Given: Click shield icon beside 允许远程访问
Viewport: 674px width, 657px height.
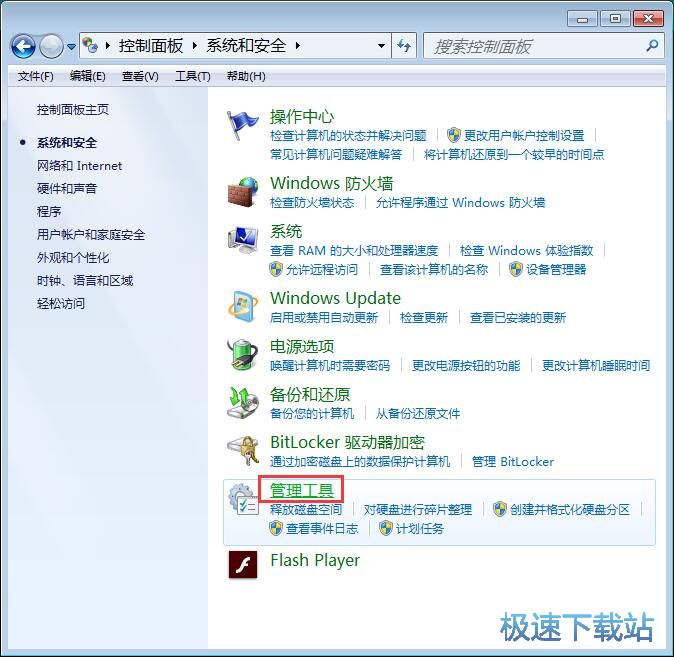Looking at the screenshot, I should 276,269.
